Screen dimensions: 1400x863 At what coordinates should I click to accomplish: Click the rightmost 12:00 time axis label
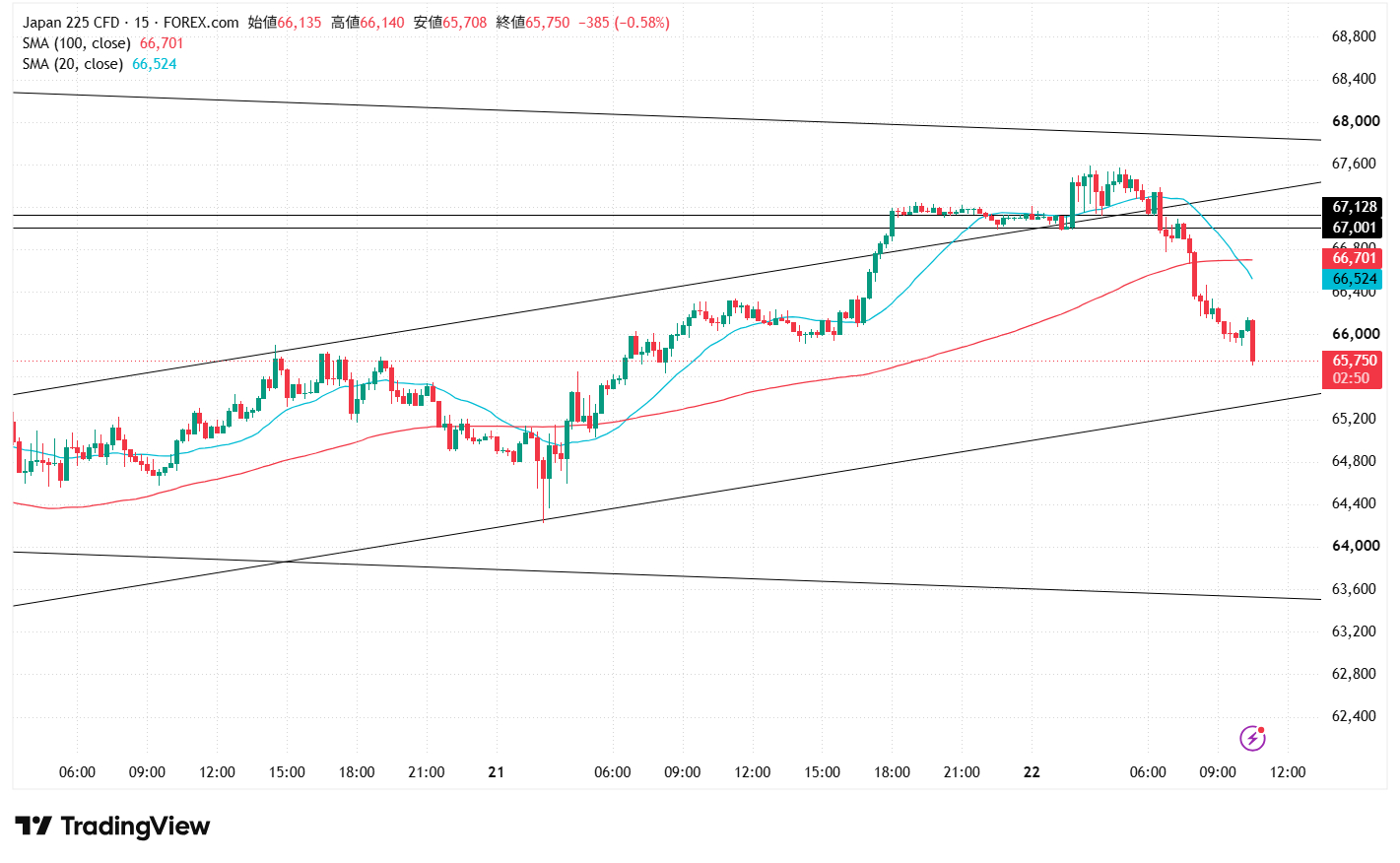point(1288,772)
